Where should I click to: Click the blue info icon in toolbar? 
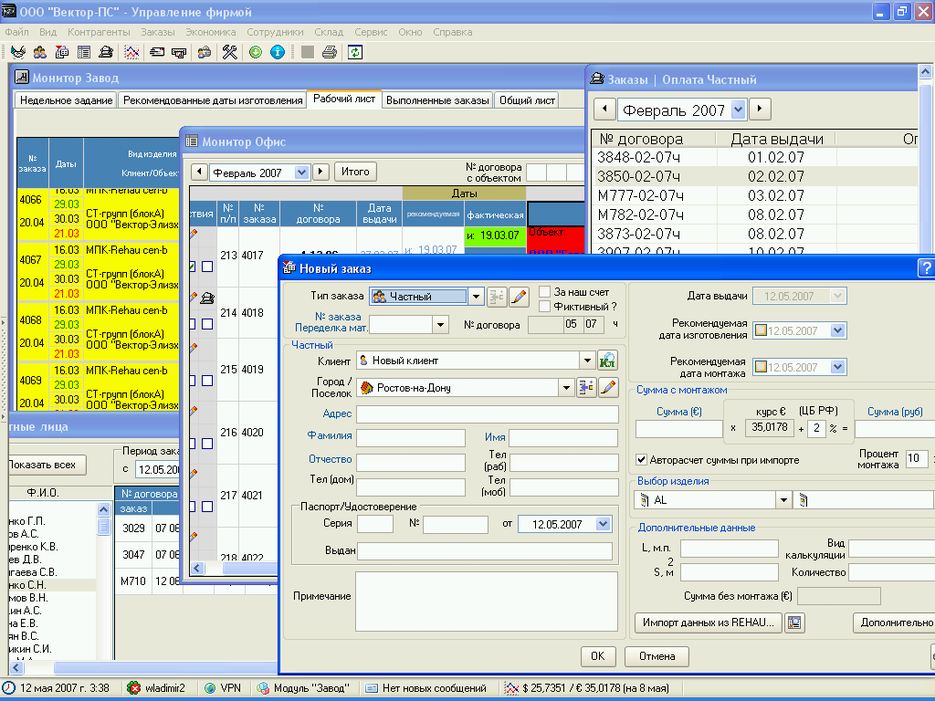[277, 52]
